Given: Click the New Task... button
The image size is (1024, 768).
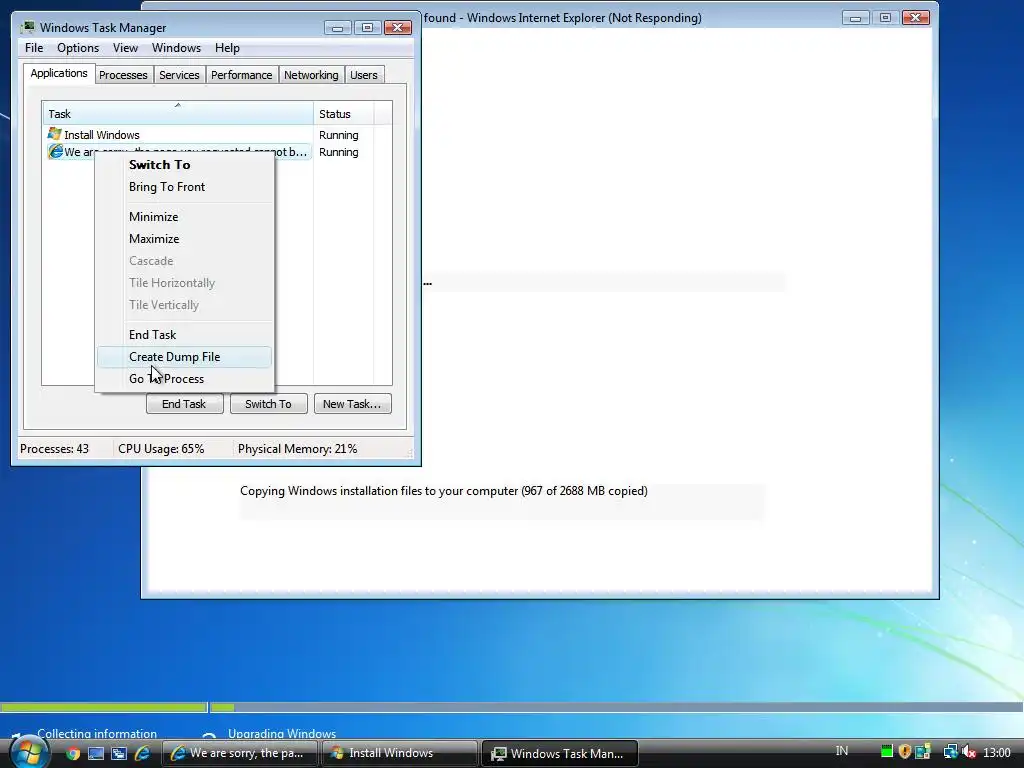Looking at the screenshot, I should point(352,404).
